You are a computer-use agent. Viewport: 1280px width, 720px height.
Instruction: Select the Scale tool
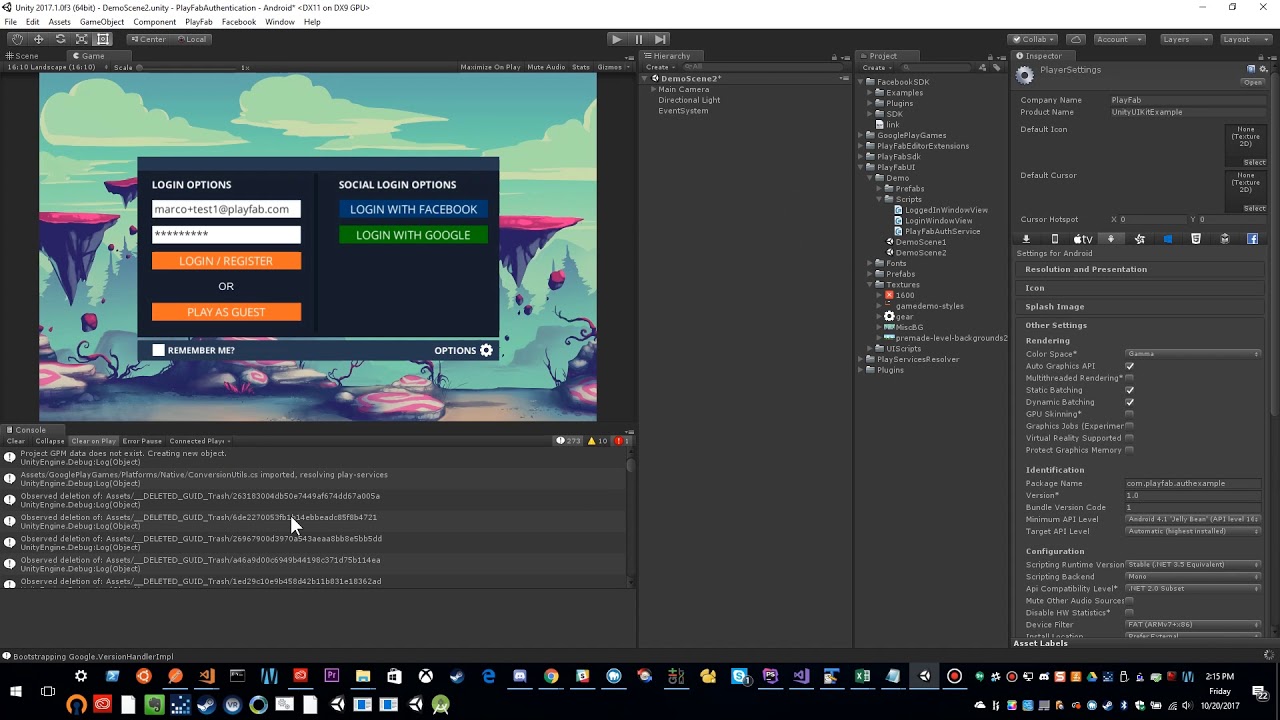(81, 39)
